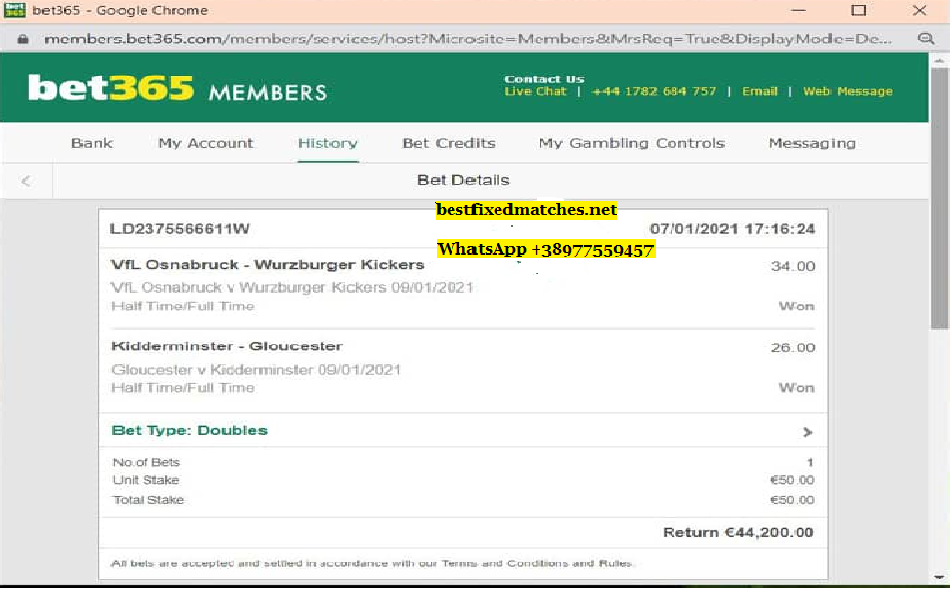Click VfL Osnabruck - Wurzburger Kickers heading
Image resolution: width=950 pixels, height=589 pixels.
click(267, 265)
